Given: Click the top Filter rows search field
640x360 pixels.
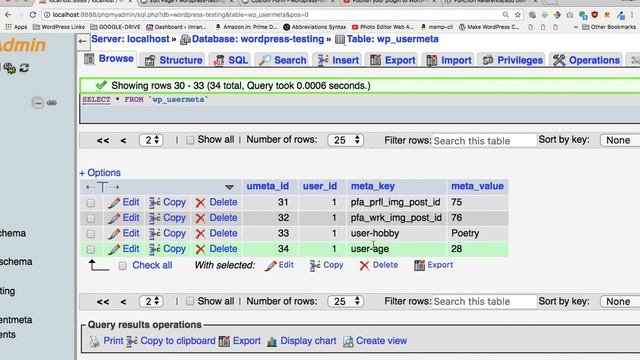Looking at the screenshot, I should pyautogui.click(x=484, y=140).
